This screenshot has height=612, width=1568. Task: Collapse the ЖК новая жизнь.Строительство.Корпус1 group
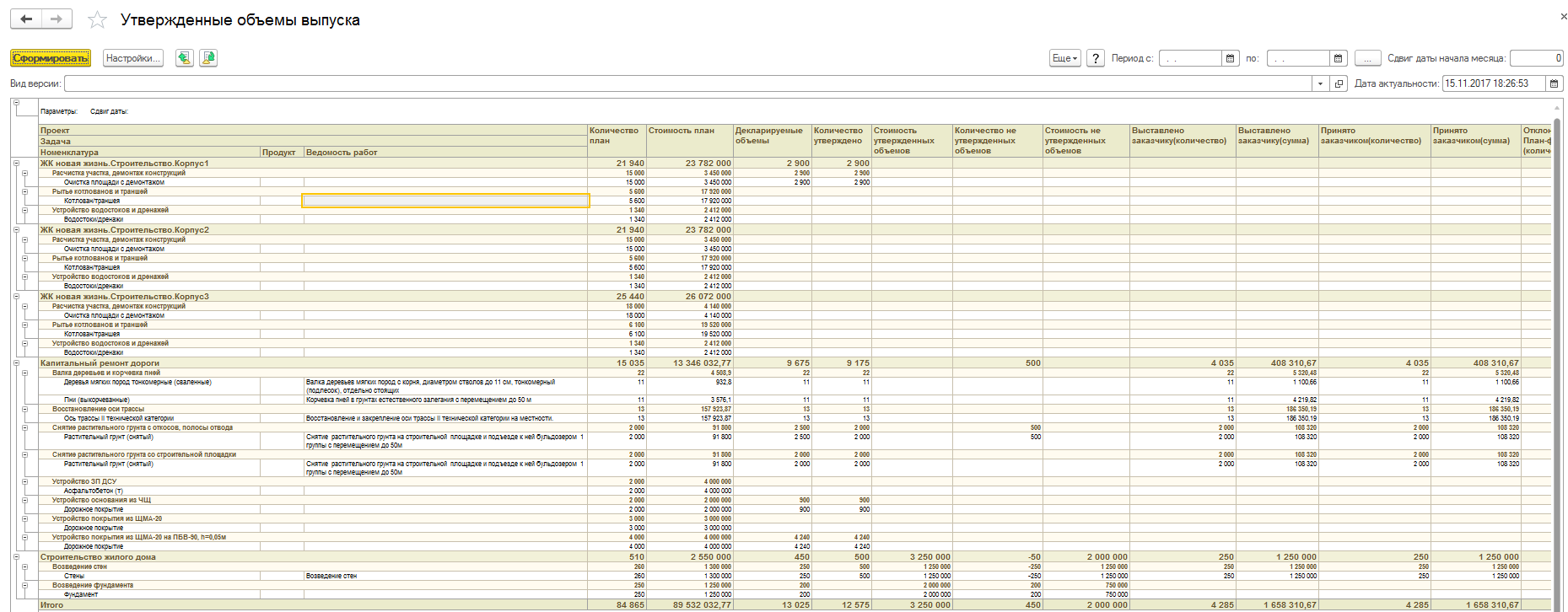[x=16, y=164]
